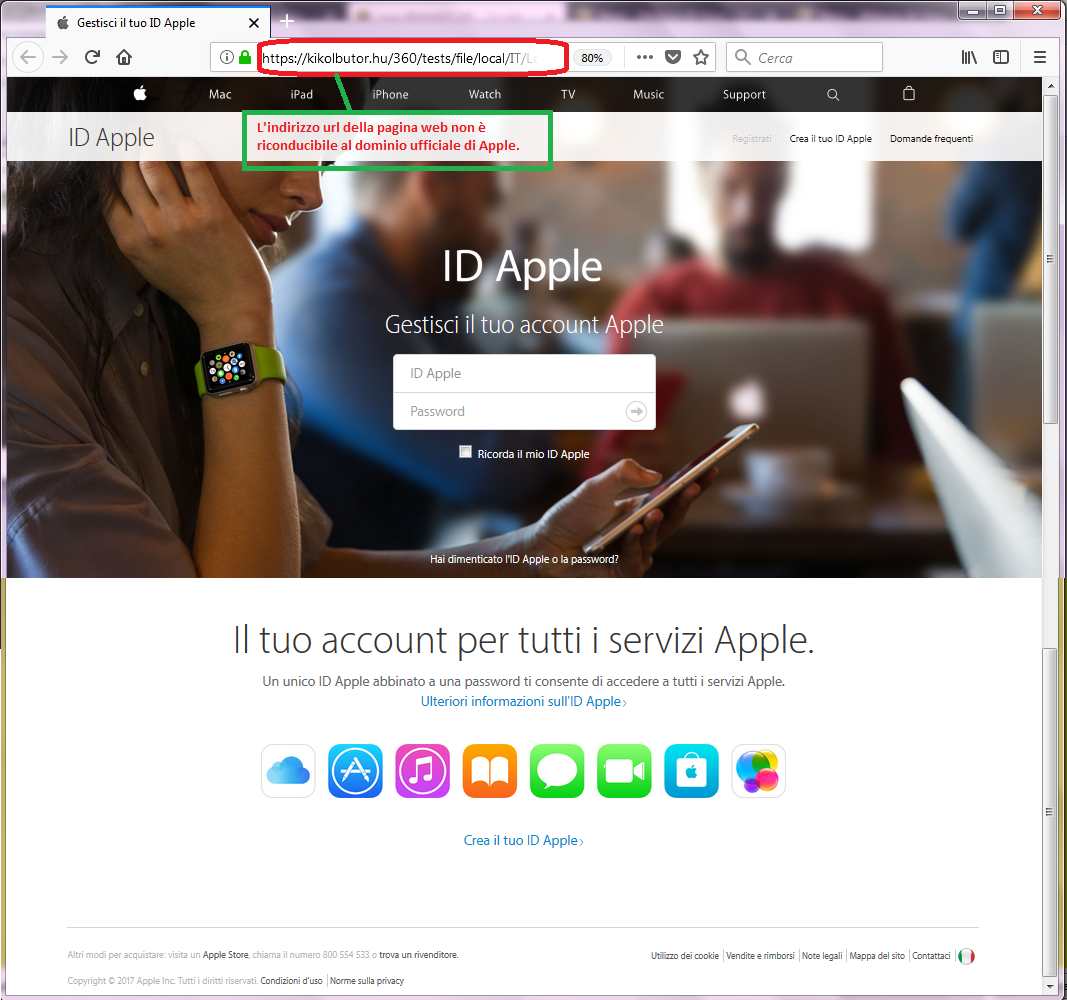The width and height of the screenshot is (1067, 1000).
Task: Click the Apple Store shopping bag app icon
Action: (x=691, y=771)
